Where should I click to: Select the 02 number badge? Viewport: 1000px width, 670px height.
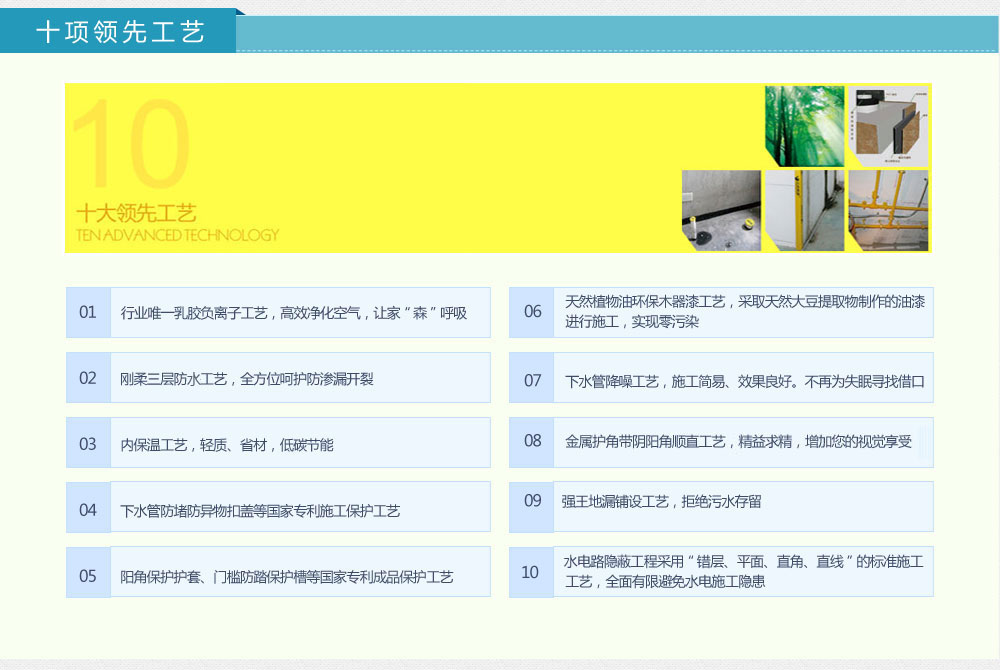click(x=88, y=378)
